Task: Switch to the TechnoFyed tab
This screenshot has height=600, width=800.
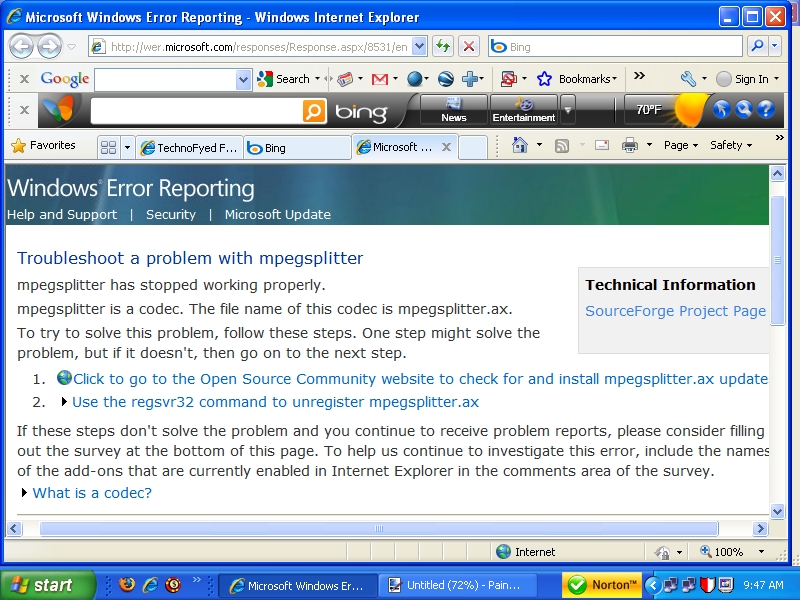Action: click(189, 148)
